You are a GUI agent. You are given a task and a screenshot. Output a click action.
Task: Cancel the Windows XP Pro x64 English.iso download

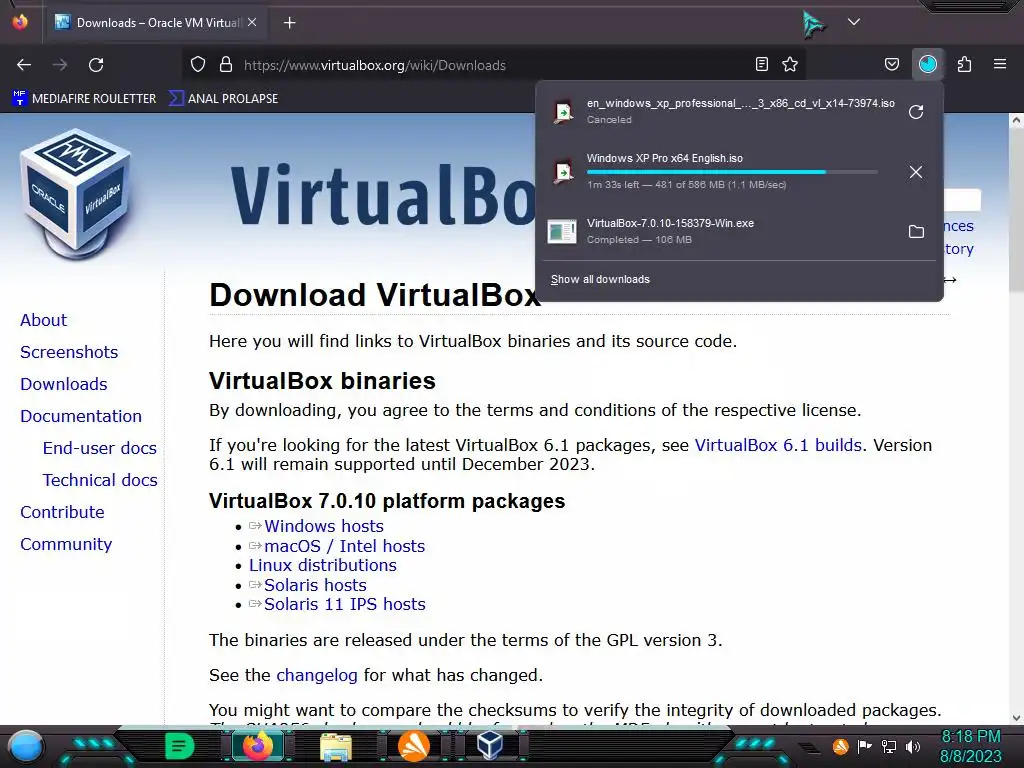coord(916,172)
